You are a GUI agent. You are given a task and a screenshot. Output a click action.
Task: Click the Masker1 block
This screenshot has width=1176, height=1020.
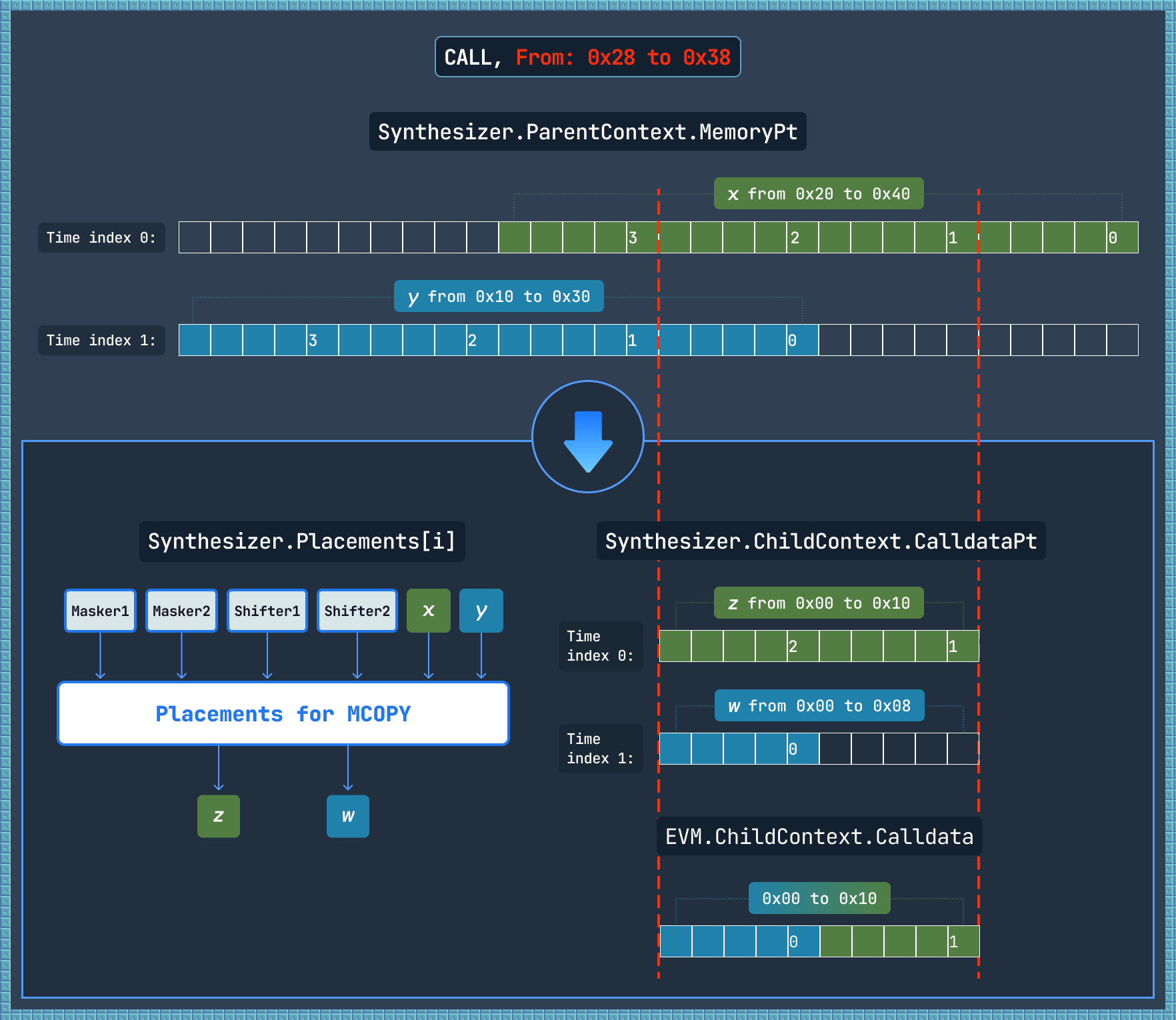click(x=100, y=611)
